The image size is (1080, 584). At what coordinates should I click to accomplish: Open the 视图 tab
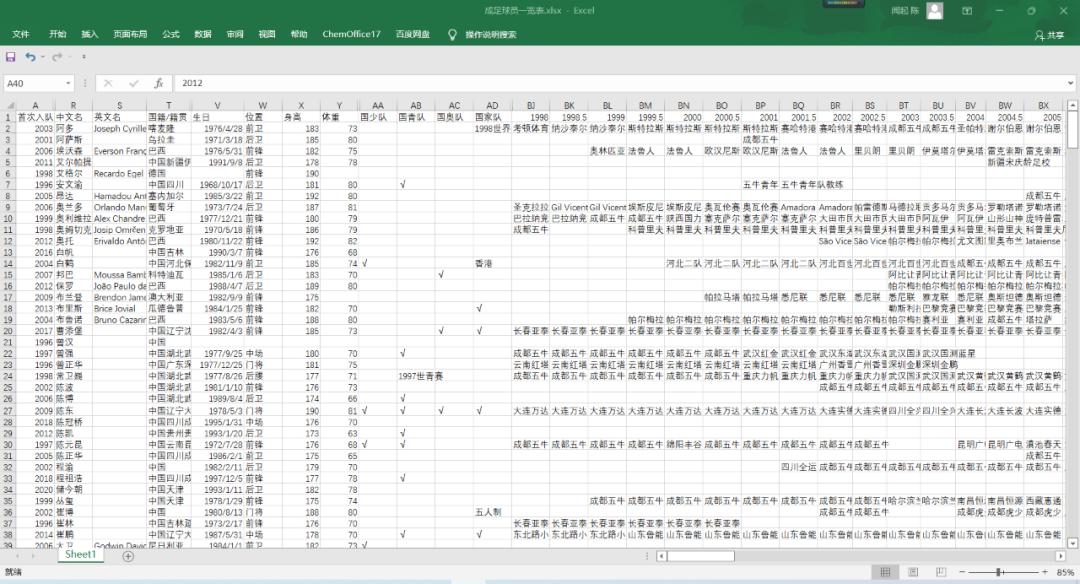[x=267, y=34]
